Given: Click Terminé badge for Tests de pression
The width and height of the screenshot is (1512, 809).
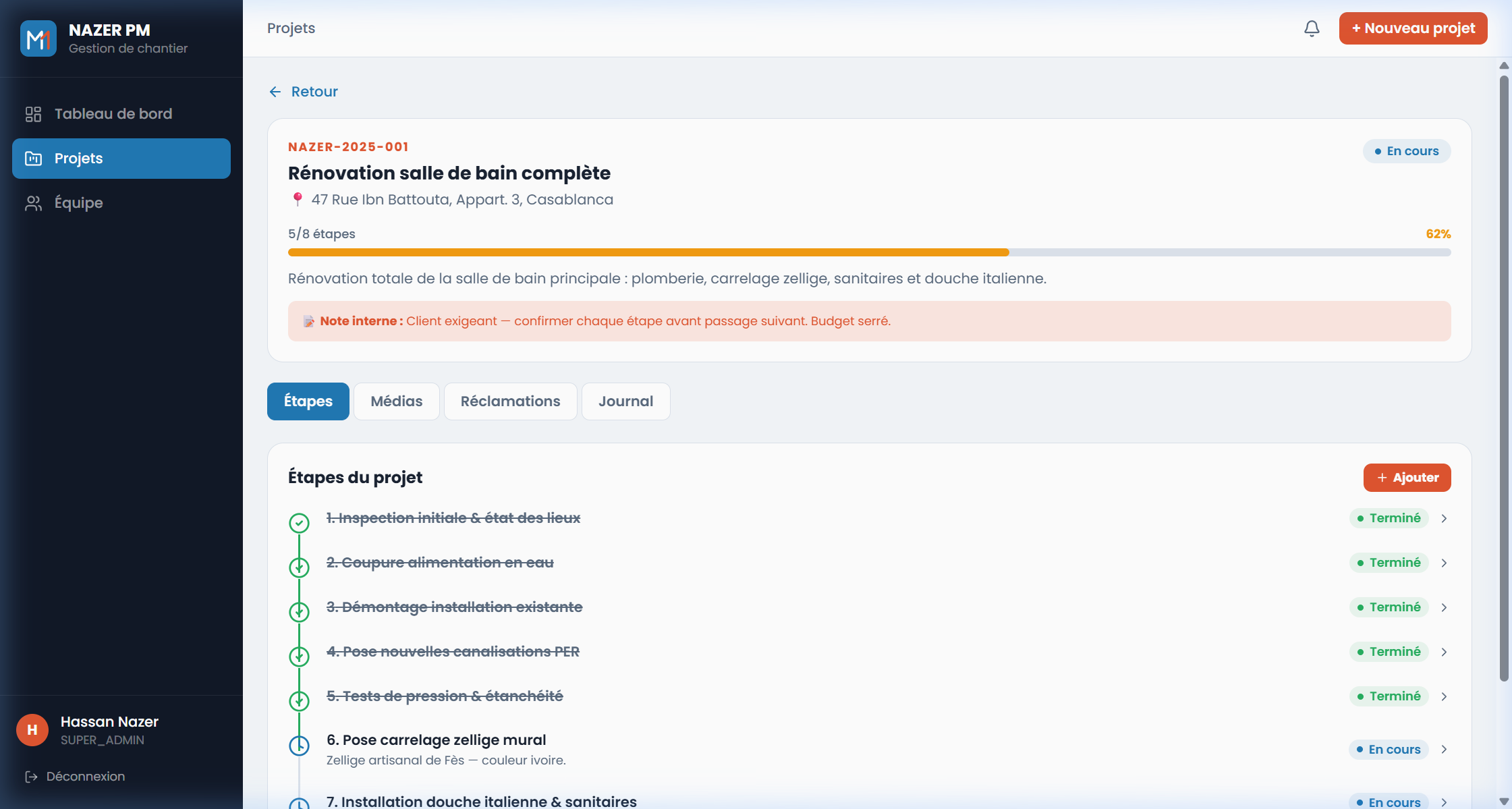Looking at the screenshot, I should pyautogui.click(x=1389, y=696).
